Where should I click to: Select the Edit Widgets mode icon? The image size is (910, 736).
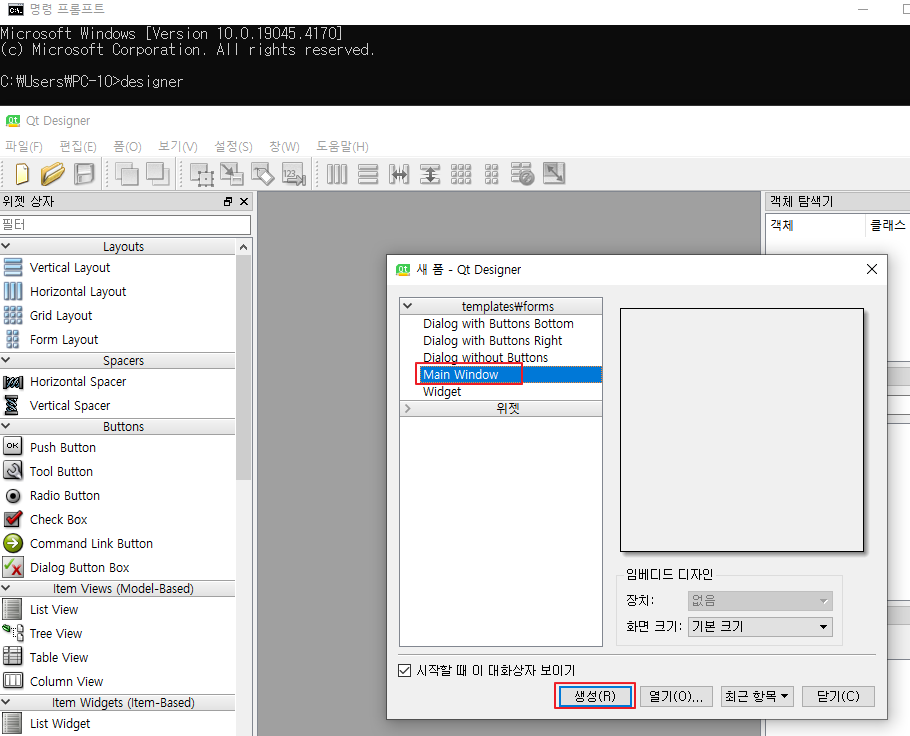pos(202,174)
